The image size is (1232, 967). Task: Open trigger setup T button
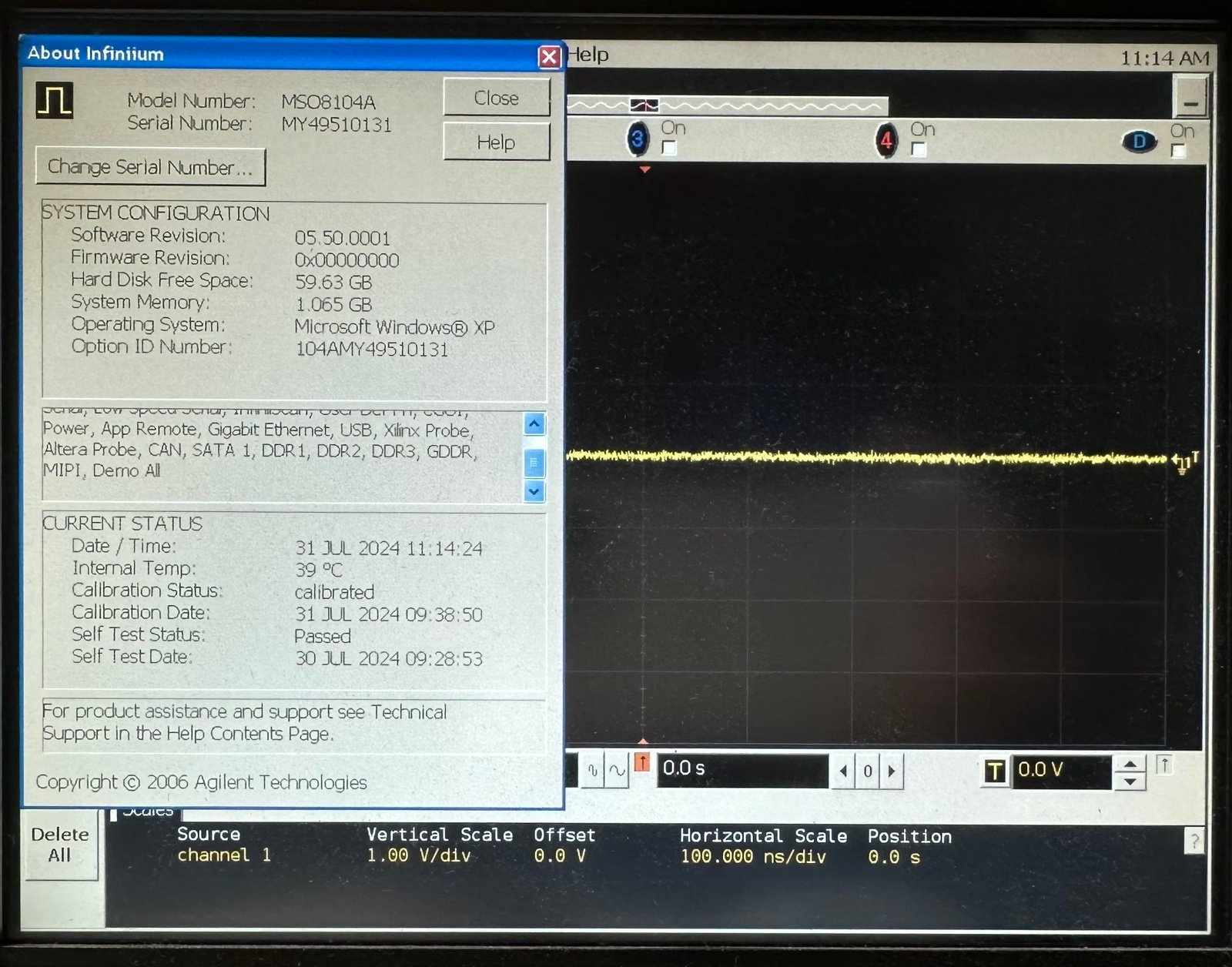pyautogui.click(x=995, y=771)
